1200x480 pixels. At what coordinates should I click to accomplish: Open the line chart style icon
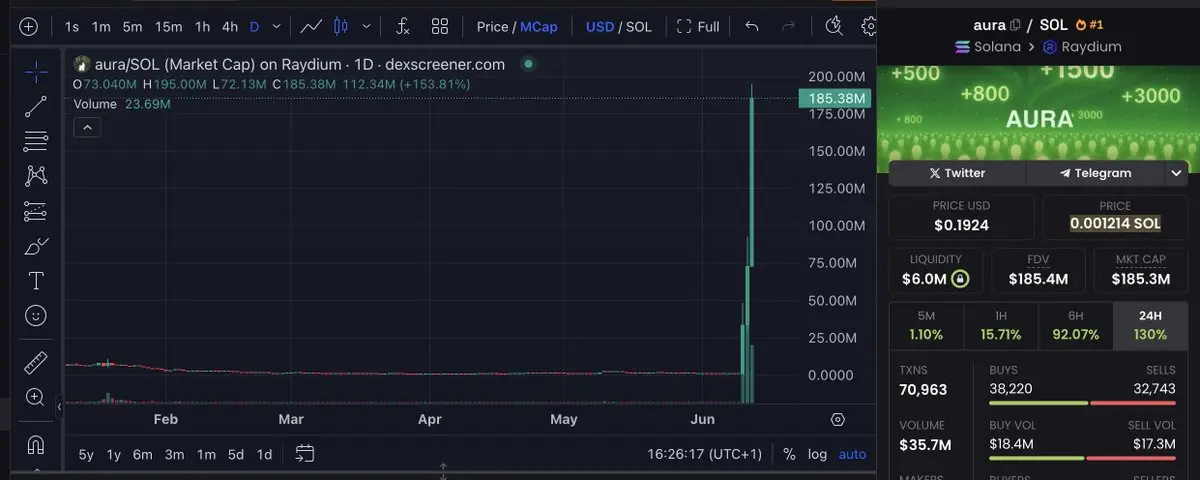point(311,27)
